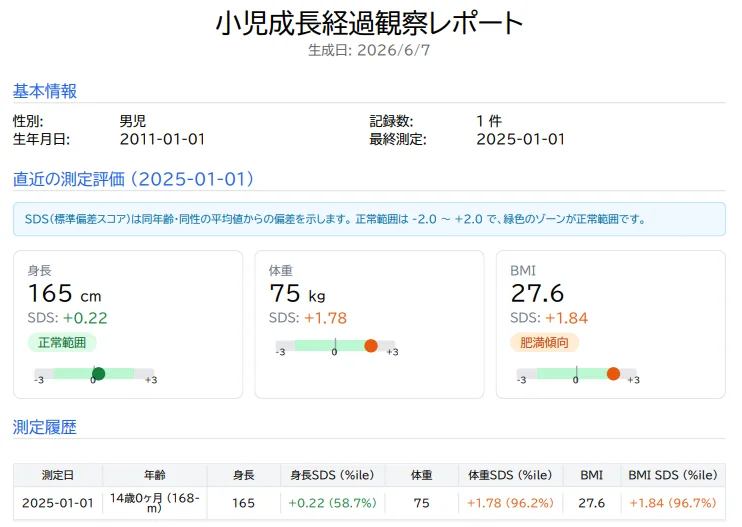Click the 直近の測定評価 (2025-01-01) heading
742x527 pixels.
[x=133, y=179]
